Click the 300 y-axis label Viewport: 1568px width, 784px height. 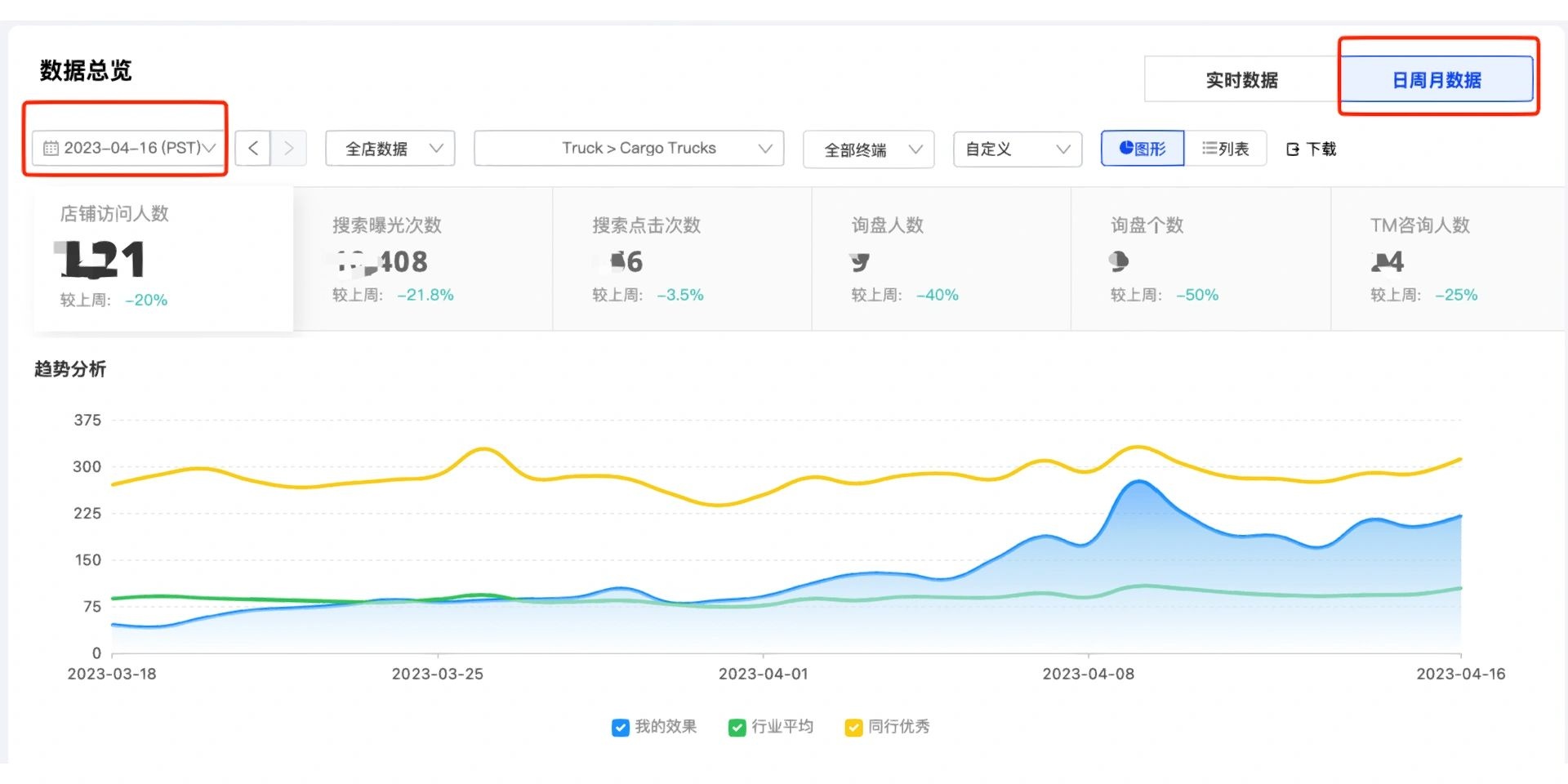click(87, 466)
